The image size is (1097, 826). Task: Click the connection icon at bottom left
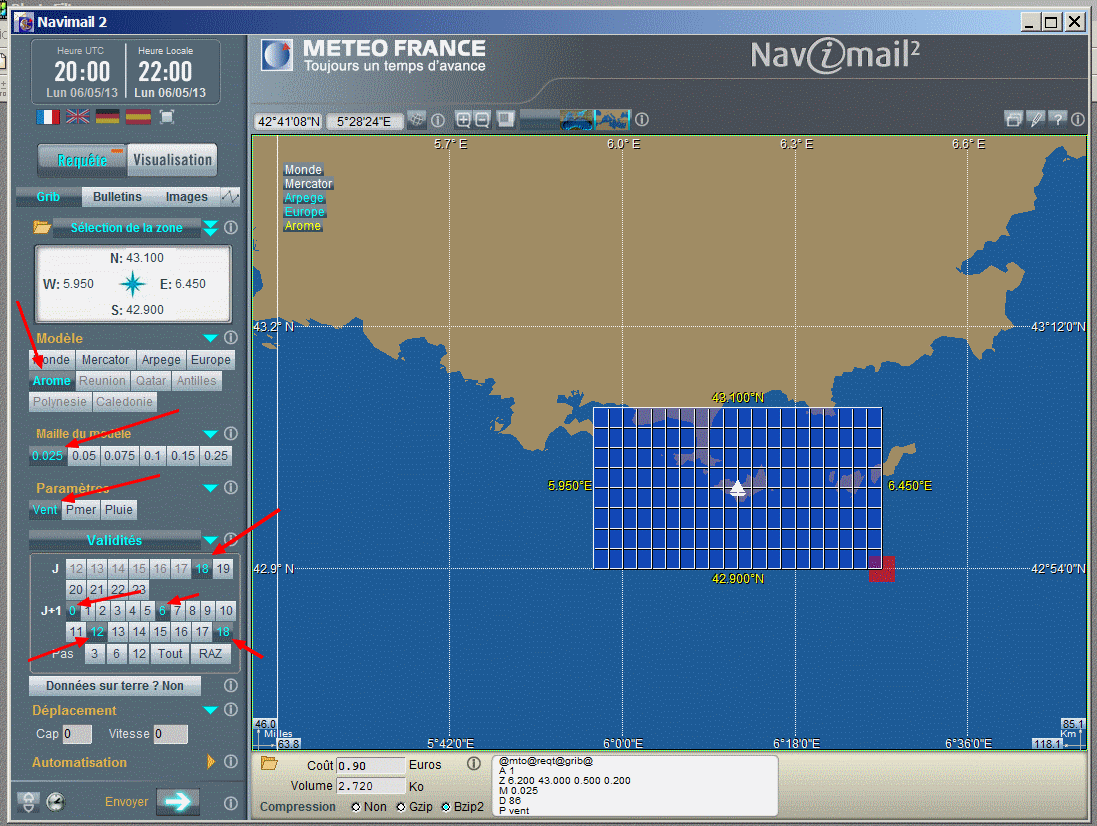click(x=28, y=802)
